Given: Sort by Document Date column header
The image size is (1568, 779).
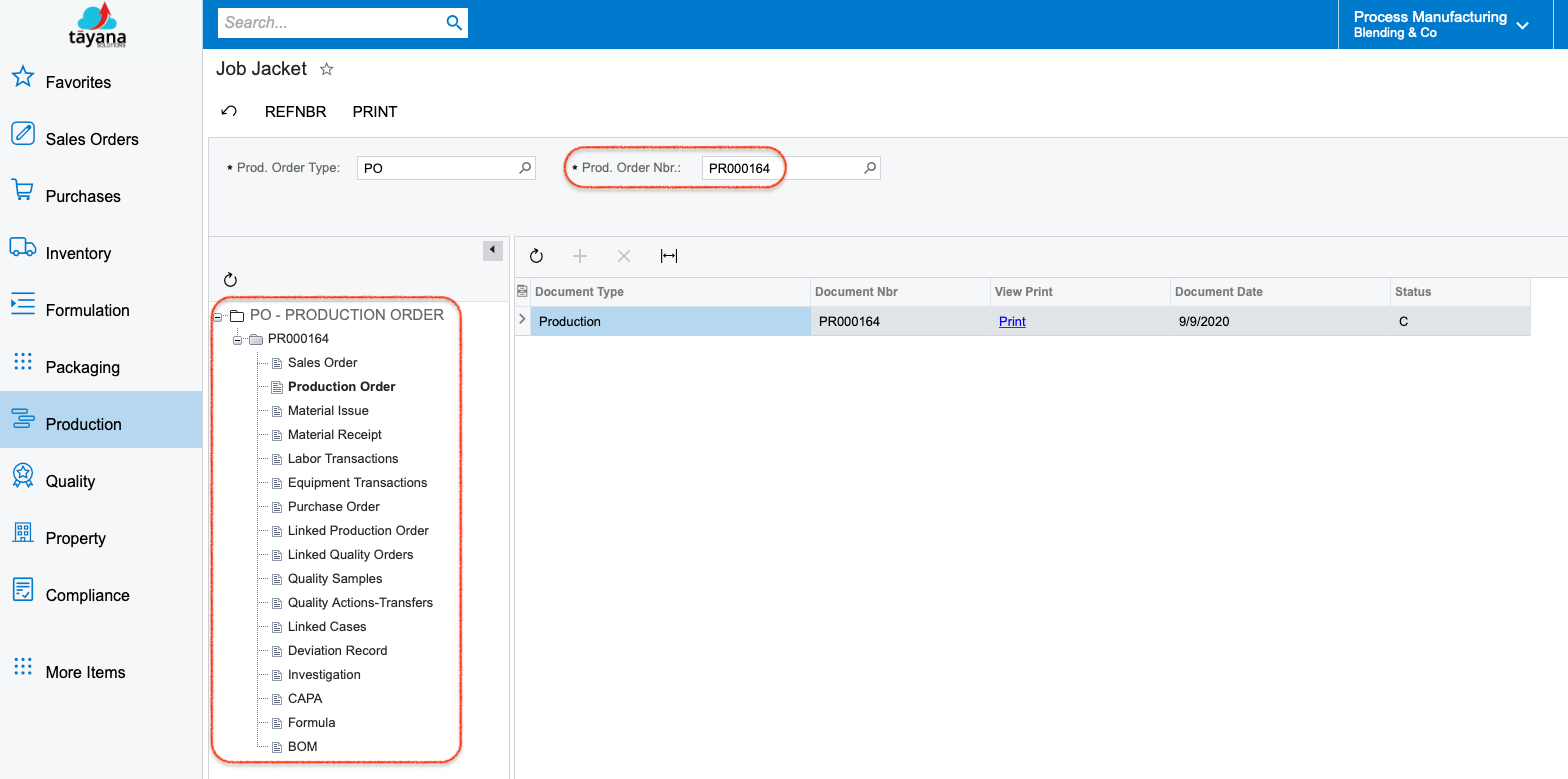Looking at the screenshot, I should (1280, 292).
